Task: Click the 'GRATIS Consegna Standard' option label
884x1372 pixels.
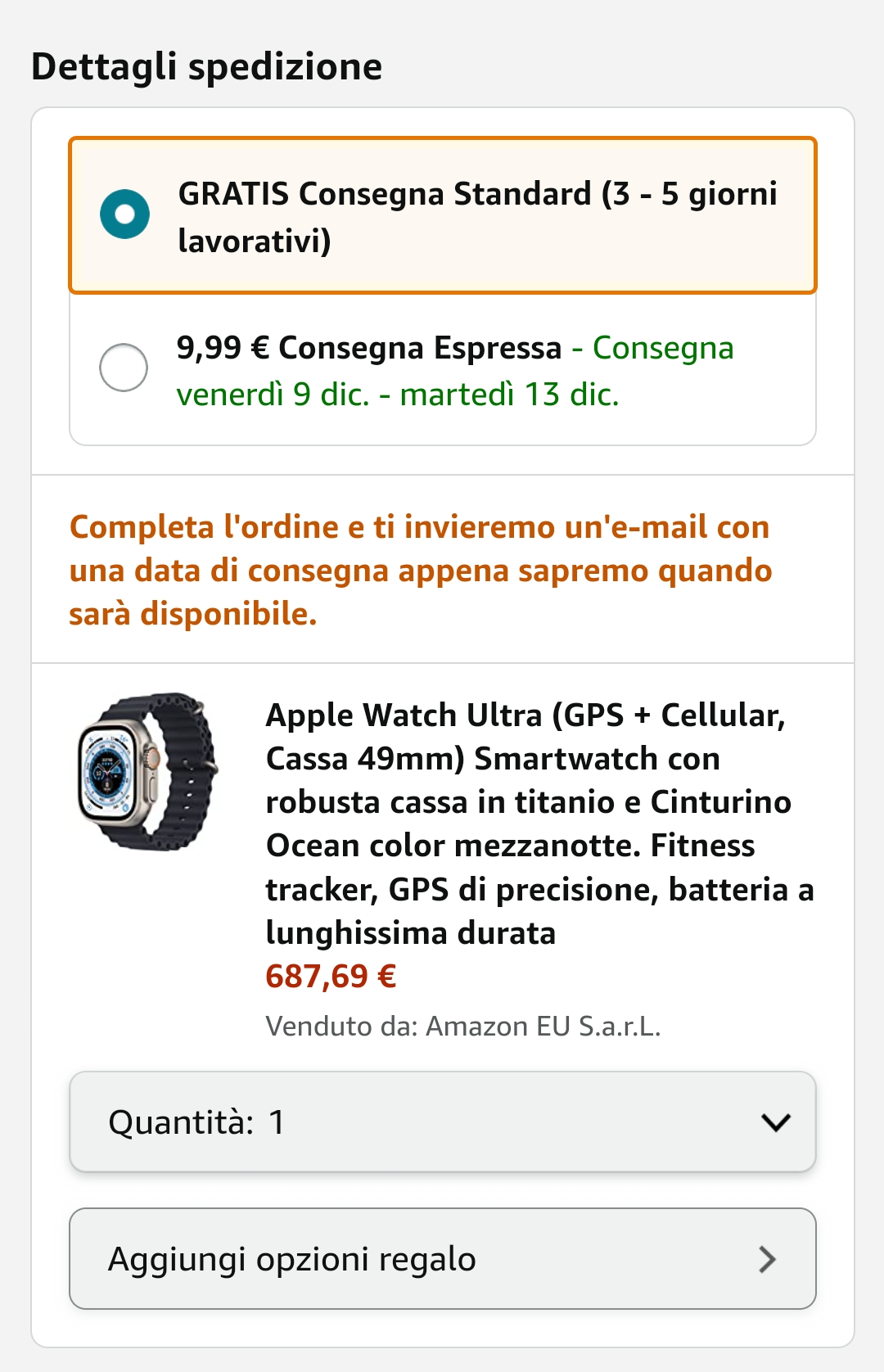Action: point(385,194)
